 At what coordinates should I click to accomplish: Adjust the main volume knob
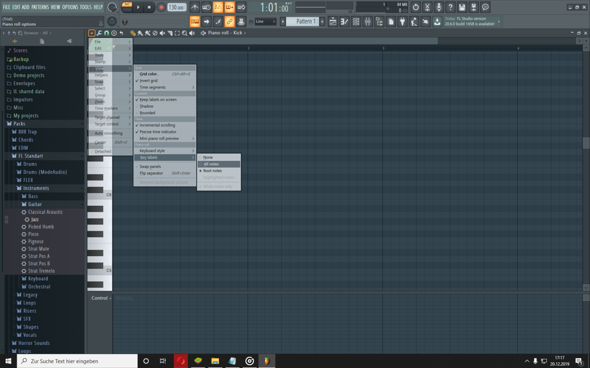click(x=112, y=7)
